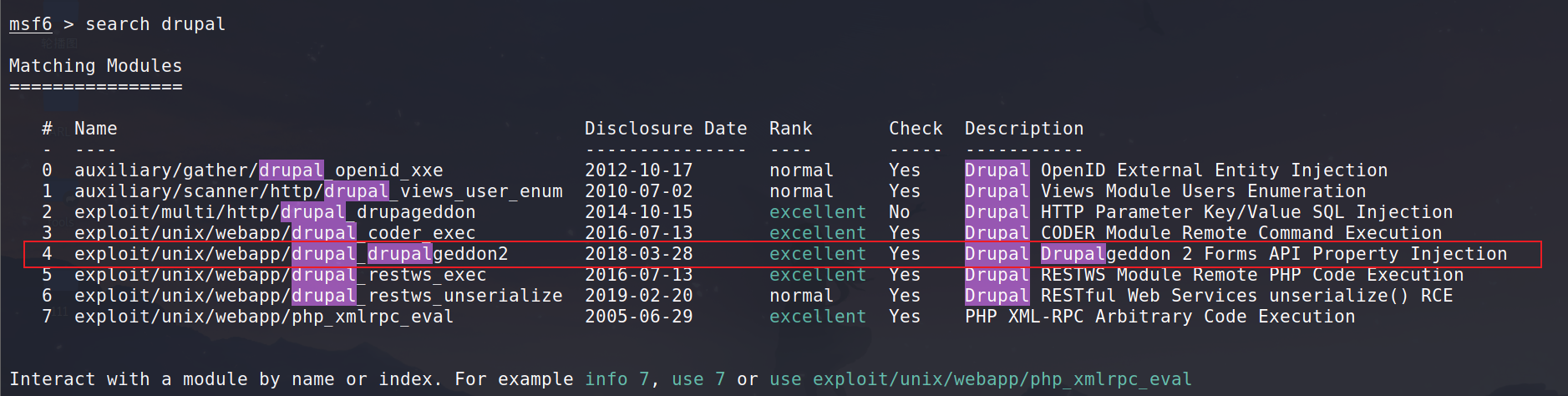The height and width of the screenshot is (396, 1568).
Task: Click index number 4 in module list
Action: (47, 254)
